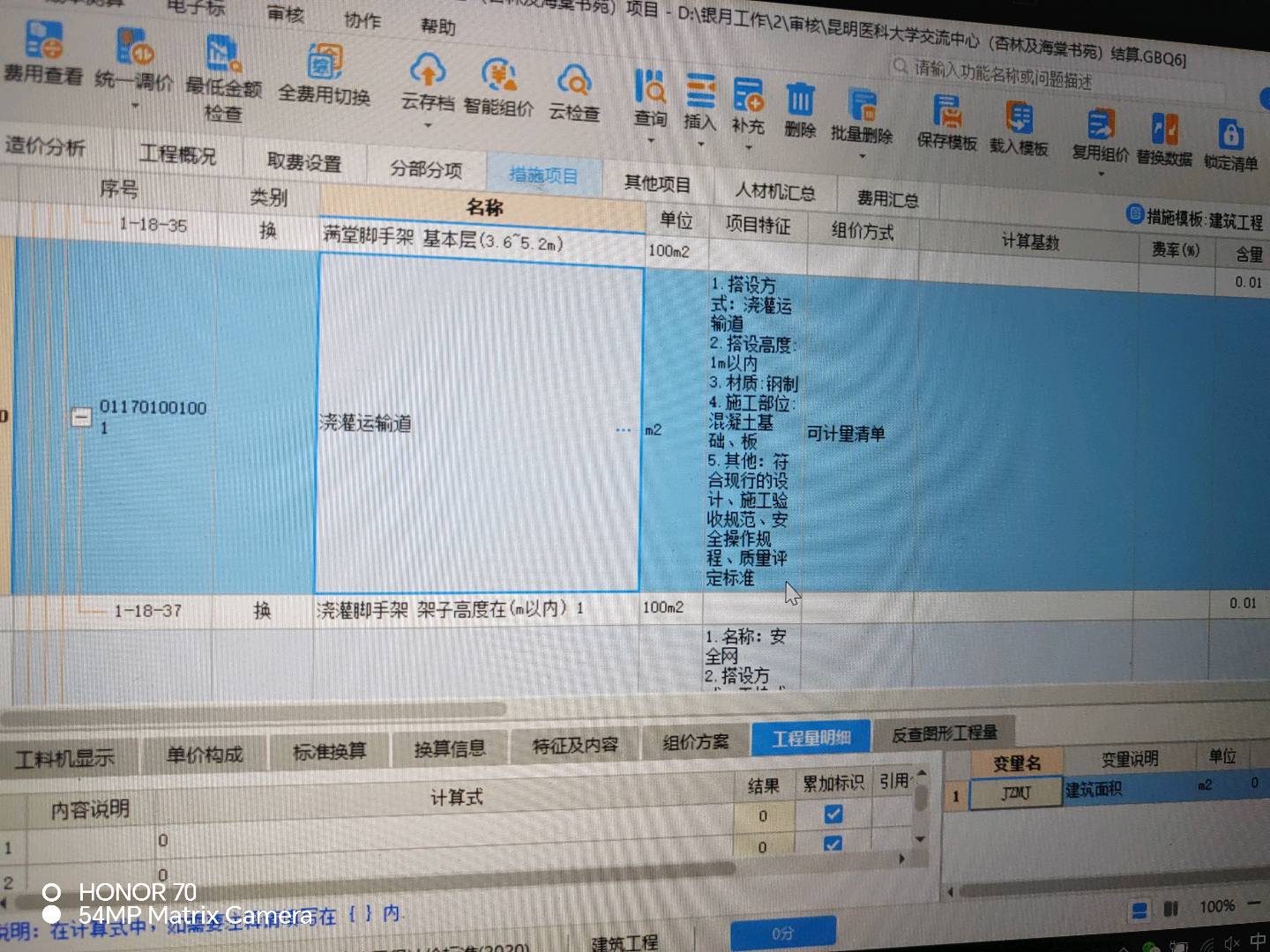1270x952 pixels.
Task: Click the blue icon beside 措施模板:建筑工程
Action: [x=1135, y=213]
